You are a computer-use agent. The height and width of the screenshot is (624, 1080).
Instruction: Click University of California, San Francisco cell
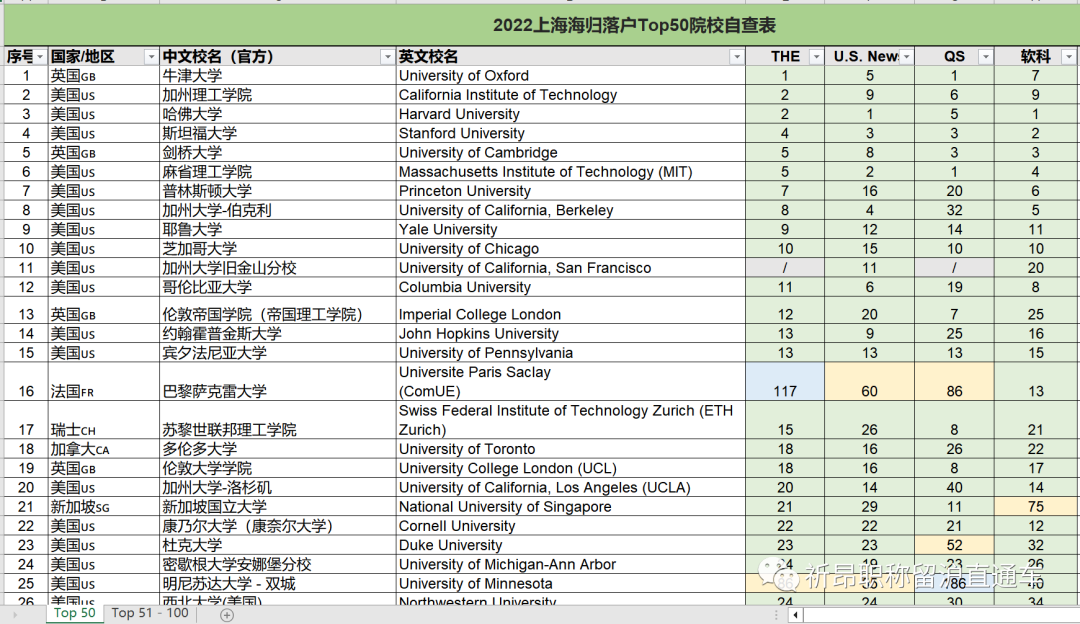click(571, 269)
